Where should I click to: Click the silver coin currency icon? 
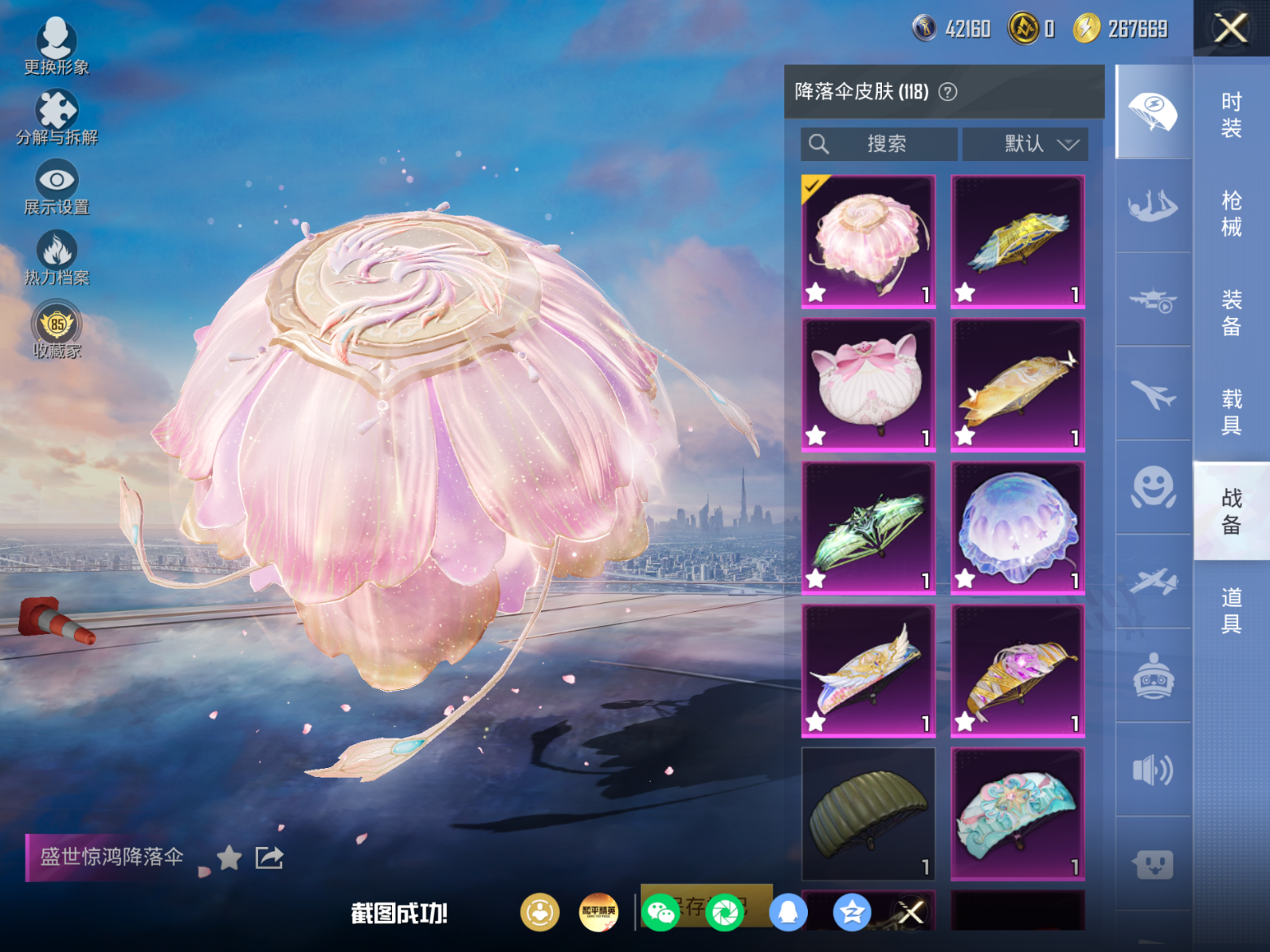click(924, 29)
